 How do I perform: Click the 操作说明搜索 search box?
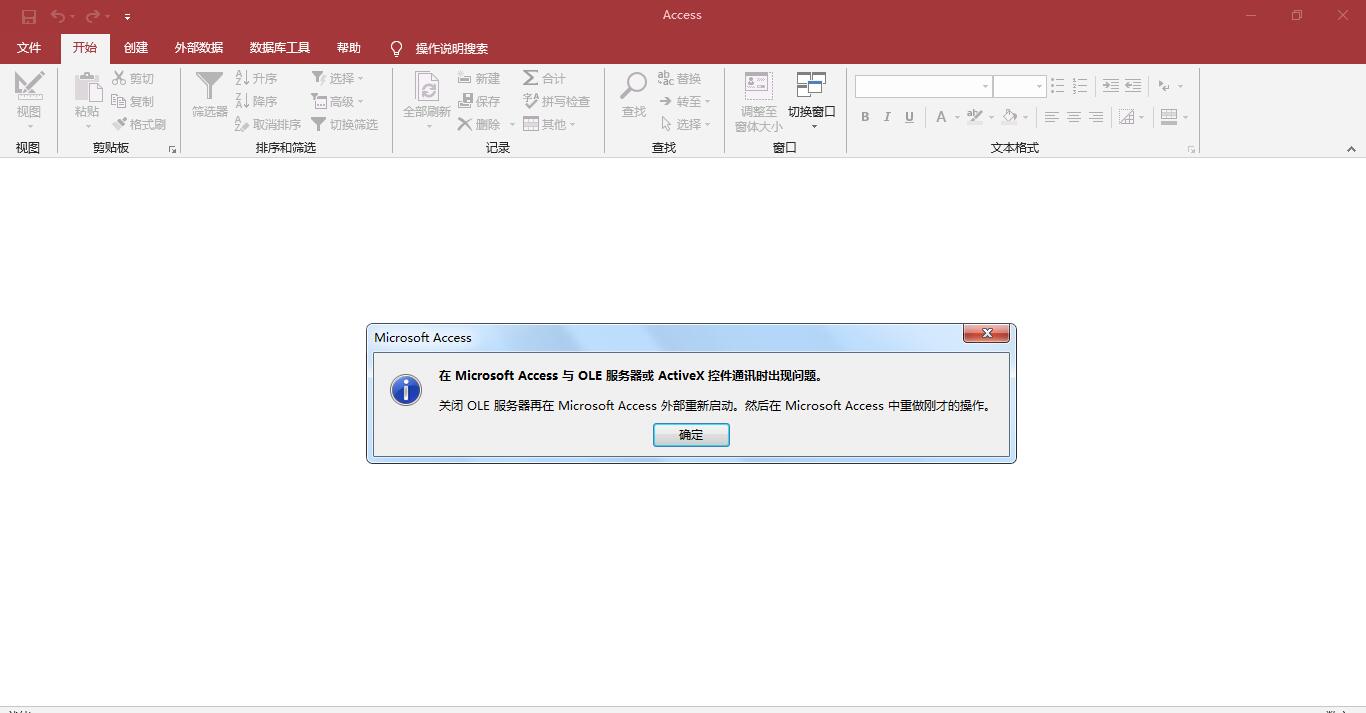[x=452, y=48]
